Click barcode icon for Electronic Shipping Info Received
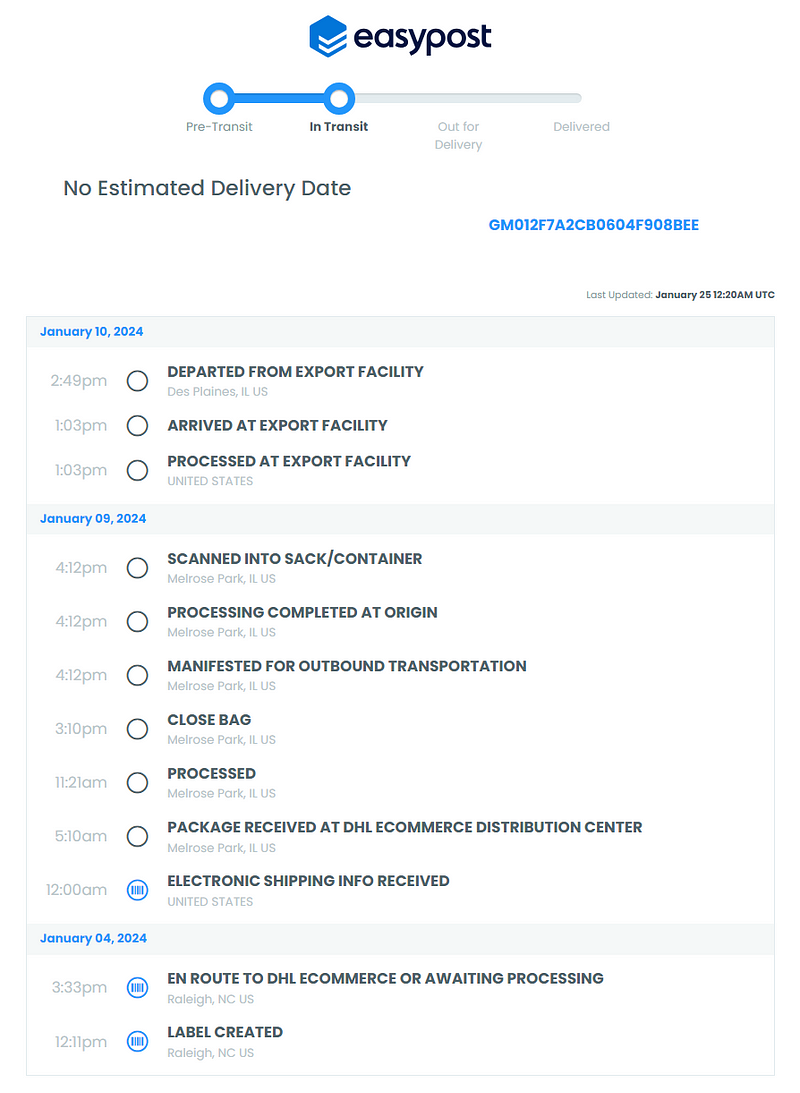 coord(137,890)
